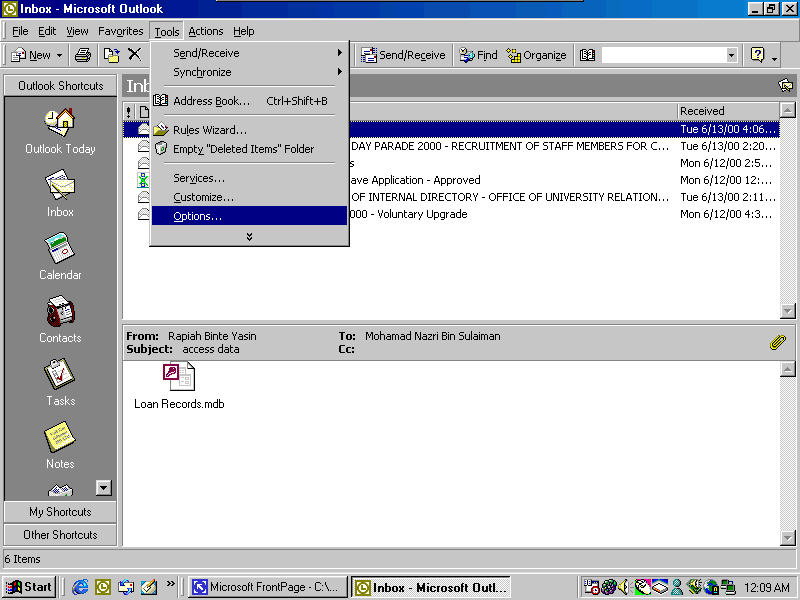Open the toolbar options dropdown arrow
800x600 pixels.
(774, 58)
